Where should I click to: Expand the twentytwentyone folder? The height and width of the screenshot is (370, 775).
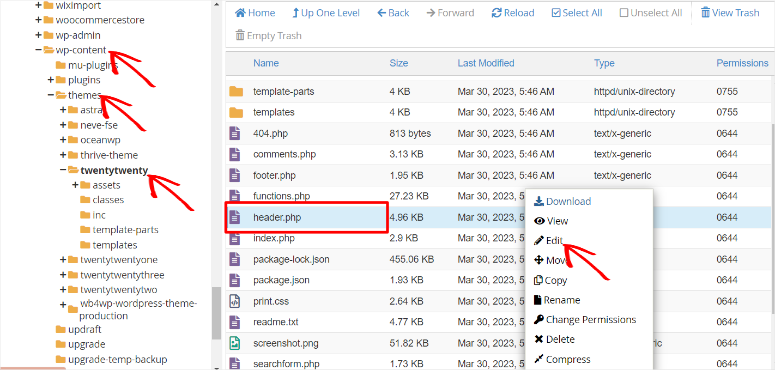(63, 260)
